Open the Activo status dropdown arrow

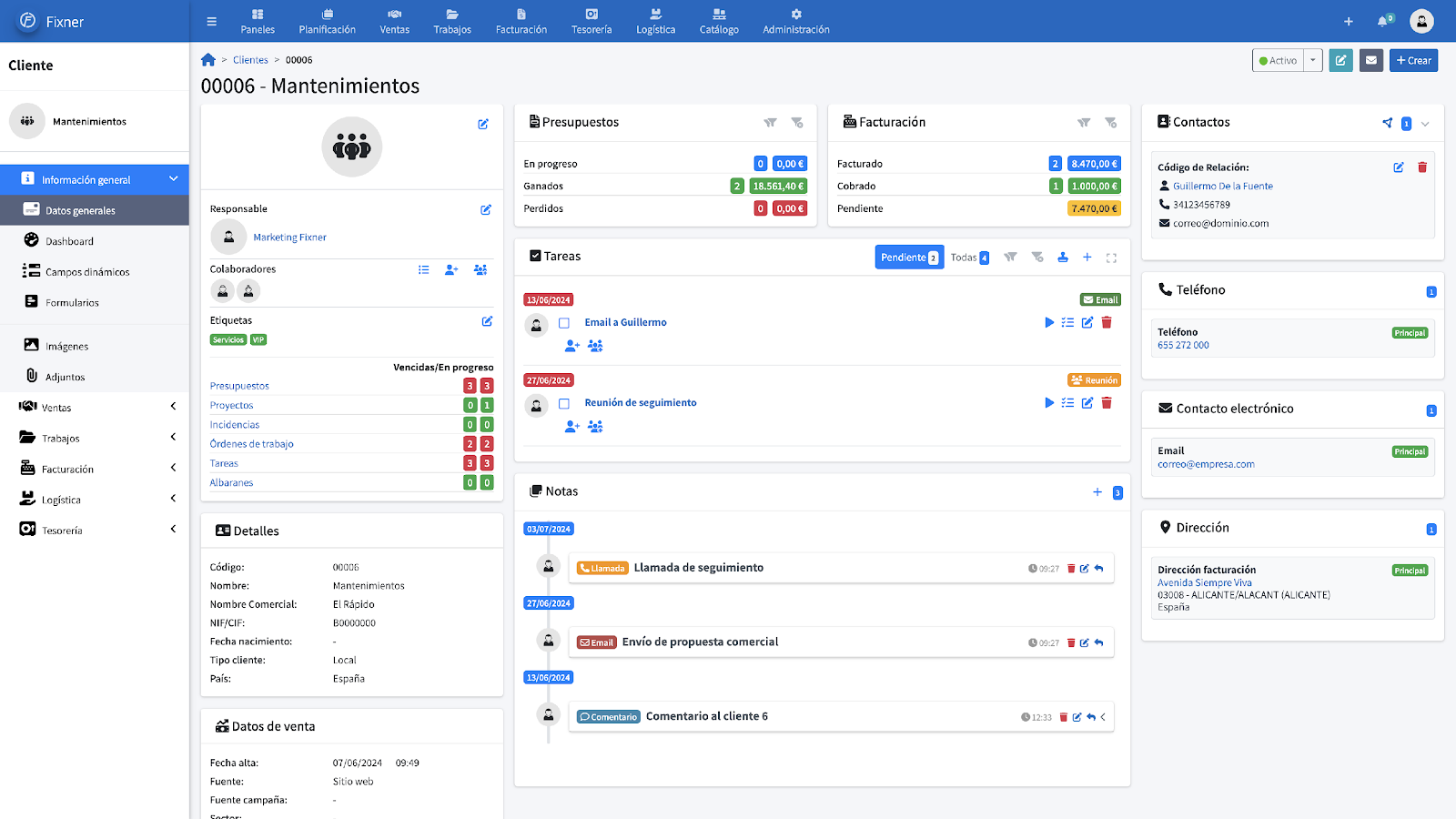pyautogui.click(x=1313, y=61)
